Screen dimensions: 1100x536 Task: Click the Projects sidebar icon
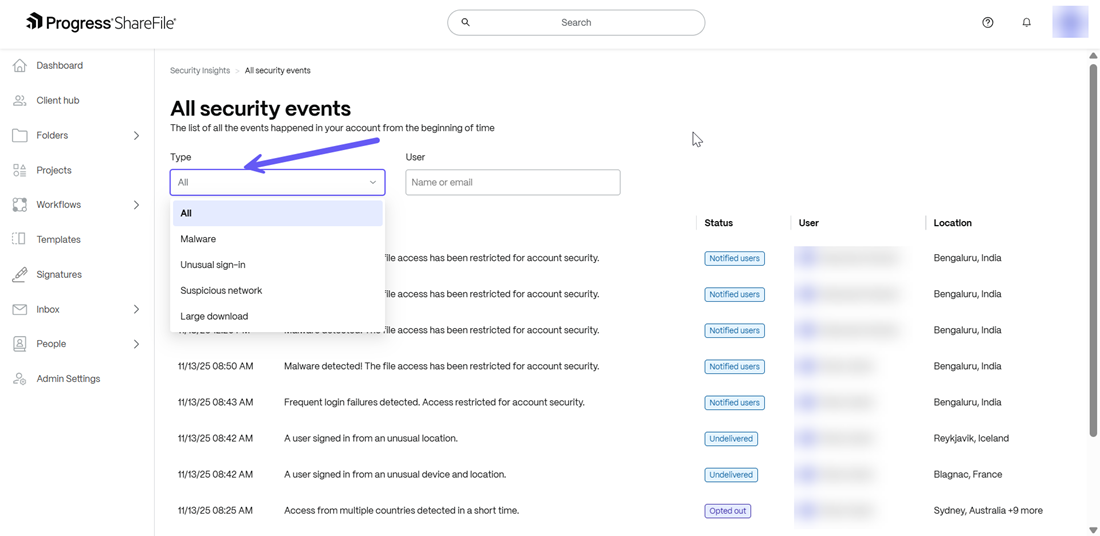click(x=19, y=170)
